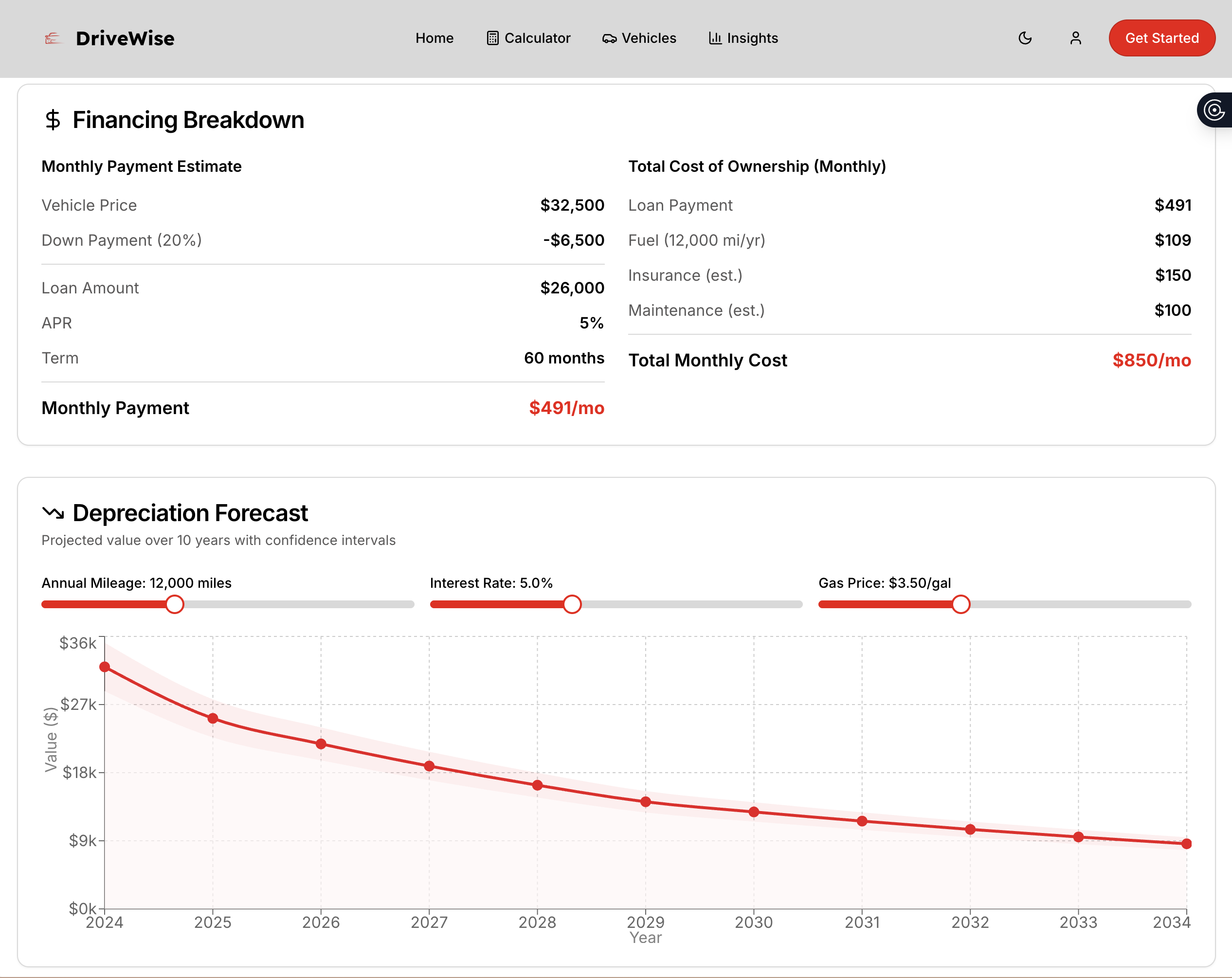The image size is (1232, 978).
Task: Click the 2024 data point on chart
Action: tap(105, 667)
